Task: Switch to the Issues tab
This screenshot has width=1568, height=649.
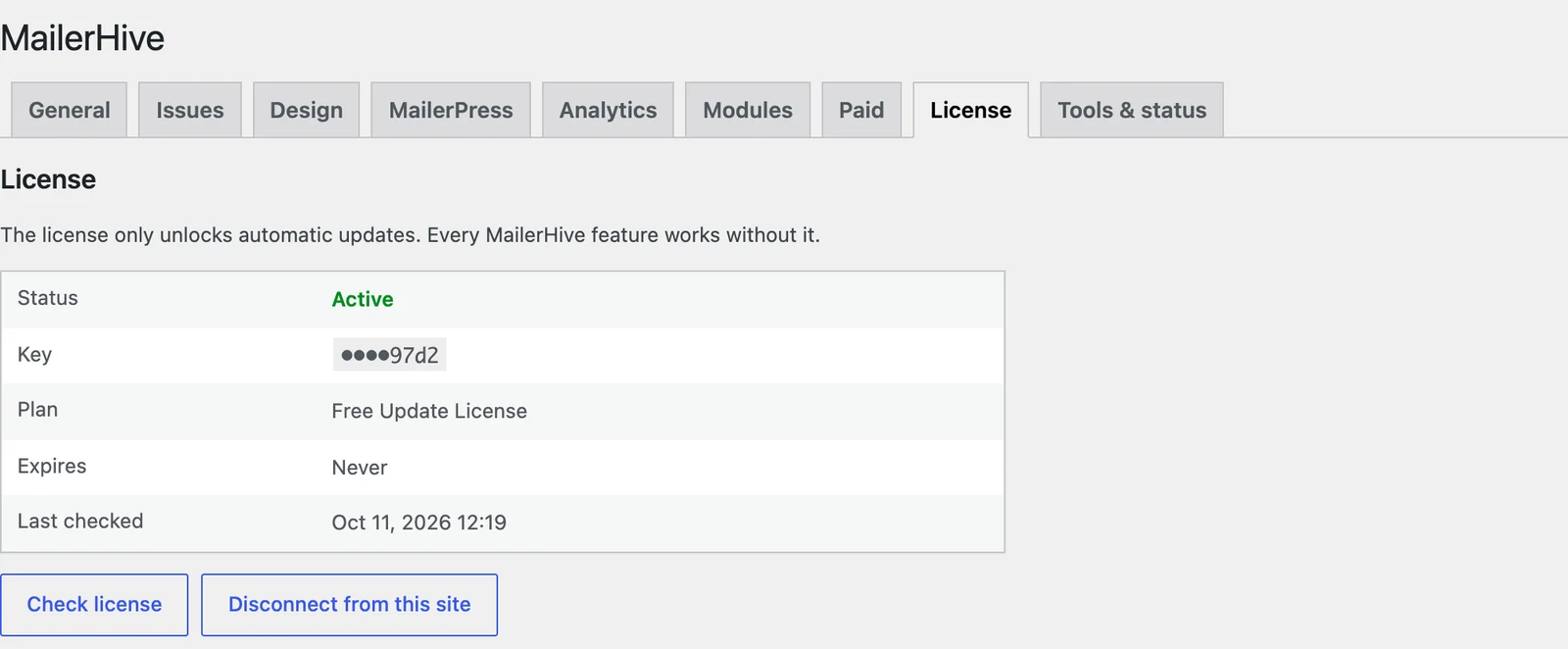Action: pyautogui.click(x=190, y=110)
